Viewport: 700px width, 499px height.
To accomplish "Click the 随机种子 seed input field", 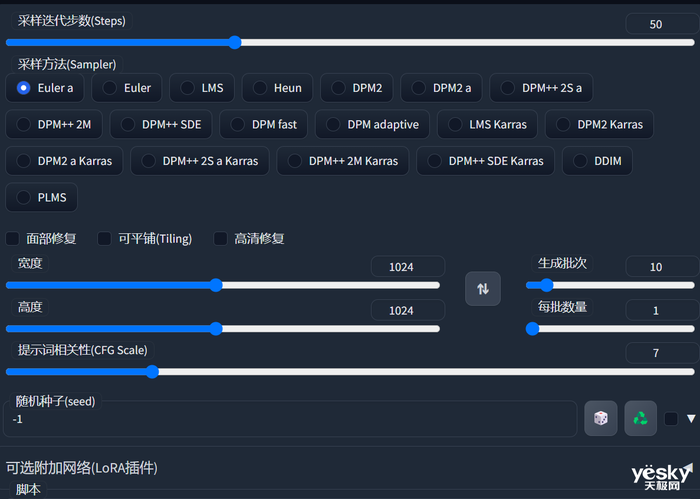I will (x=290, y=419).
